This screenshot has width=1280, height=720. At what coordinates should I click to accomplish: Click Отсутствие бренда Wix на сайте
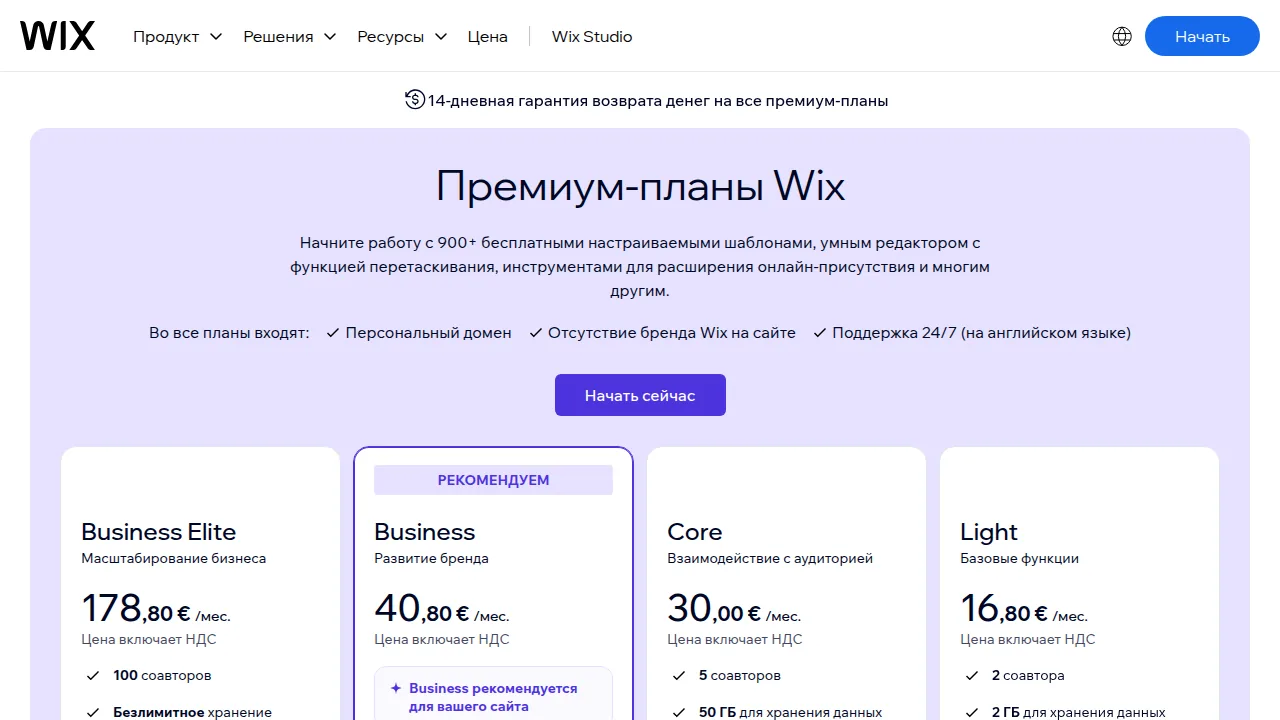pos(671,333)
